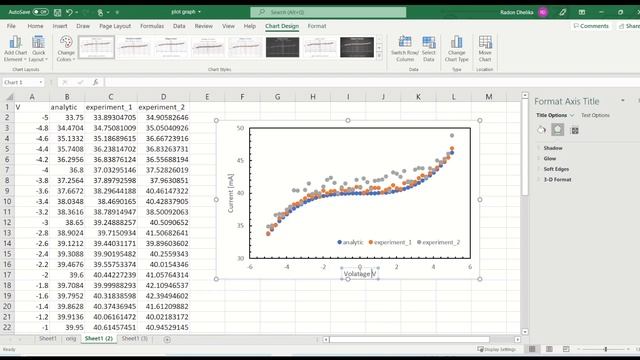
Task: Expand the Shadow section
Action: click(553, 148)
